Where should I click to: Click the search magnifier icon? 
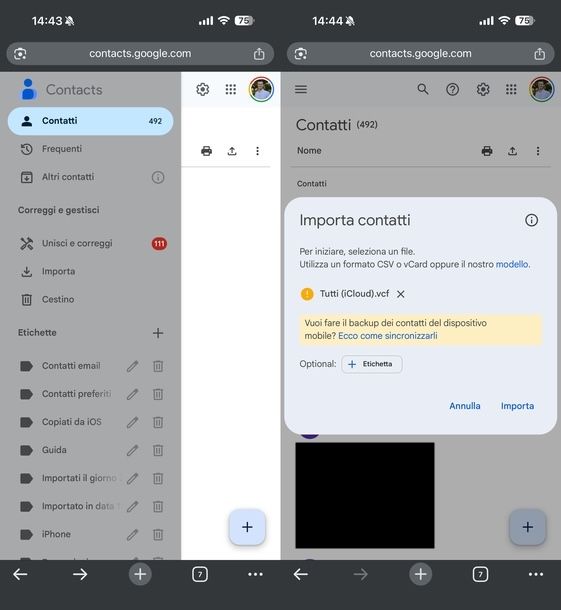[423, 89]
